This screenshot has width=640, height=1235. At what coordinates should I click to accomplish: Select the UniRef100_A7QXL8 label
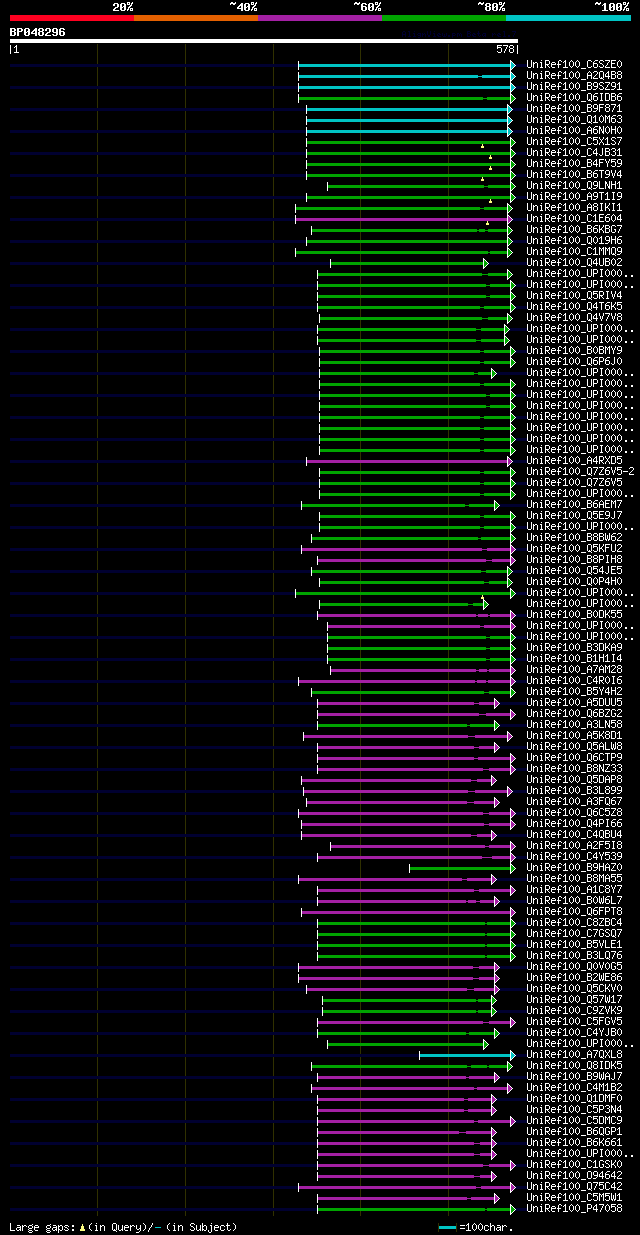point(574,1055)
